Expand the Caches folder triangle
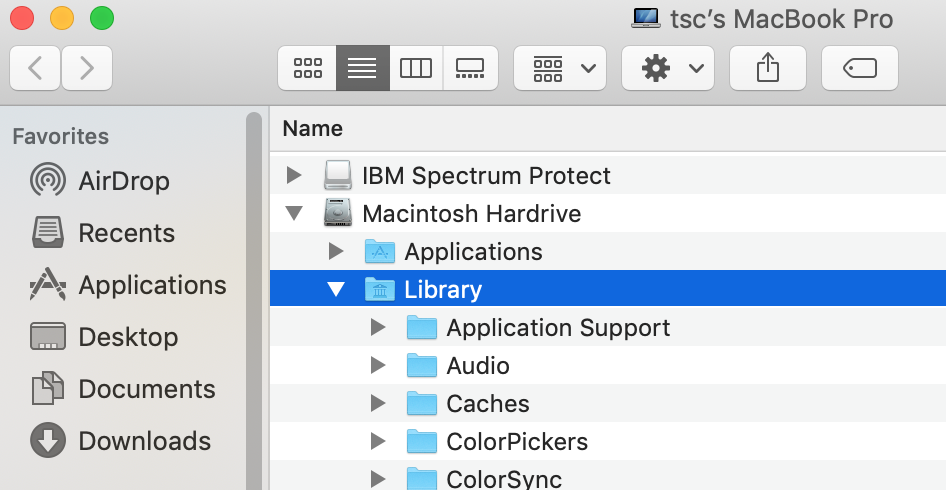This screenshot has height=490, width=946. pyautogui.click(x=378, y=404)
